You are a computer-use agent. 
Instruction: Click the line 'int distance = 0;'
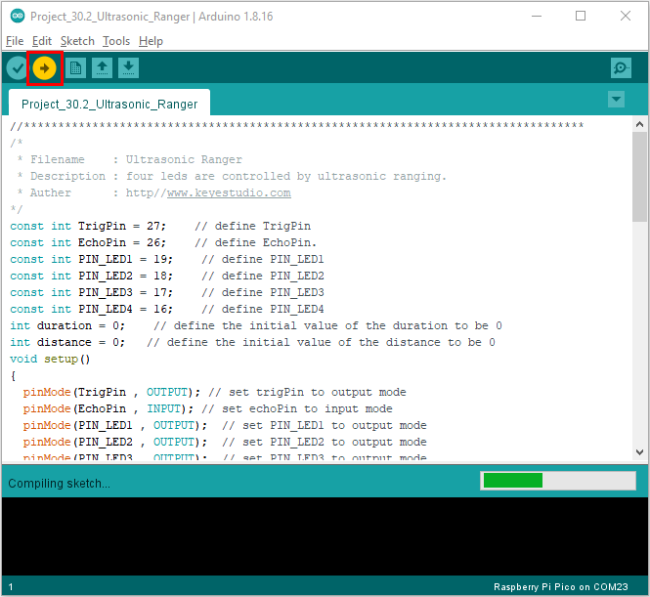point(67,342)
